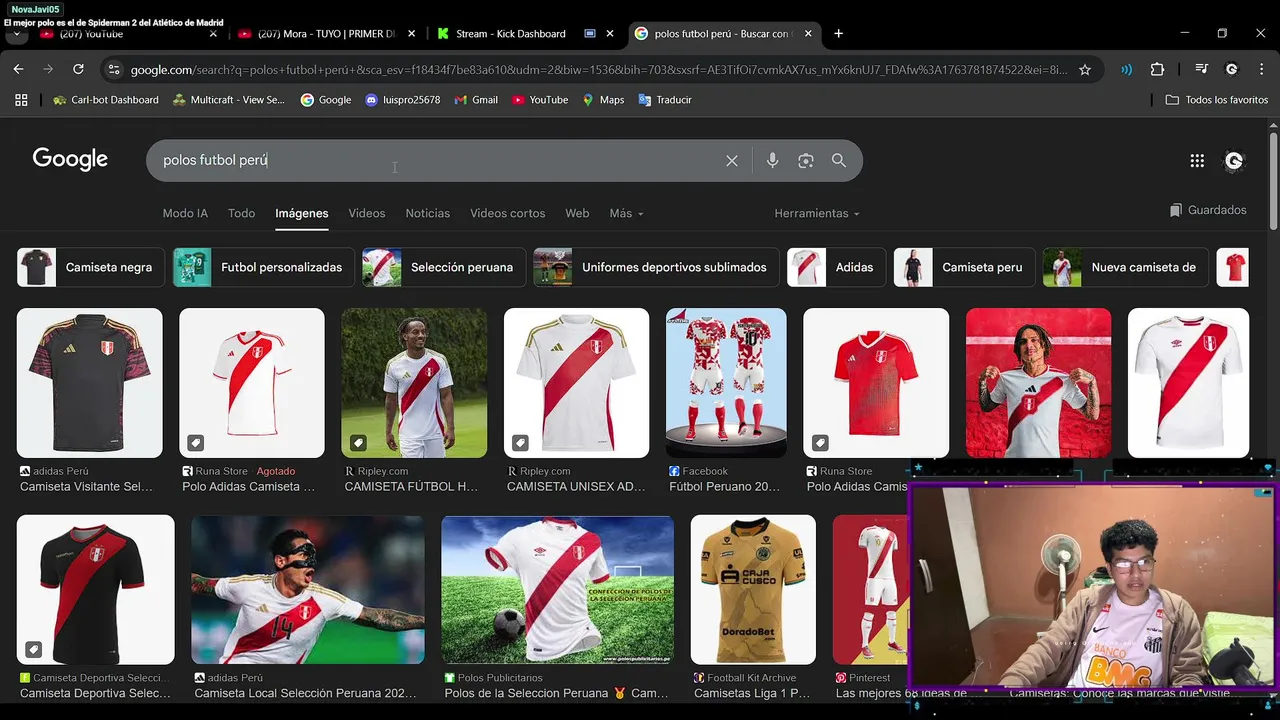Select the Noticias results tab

(x=427, y=214)
